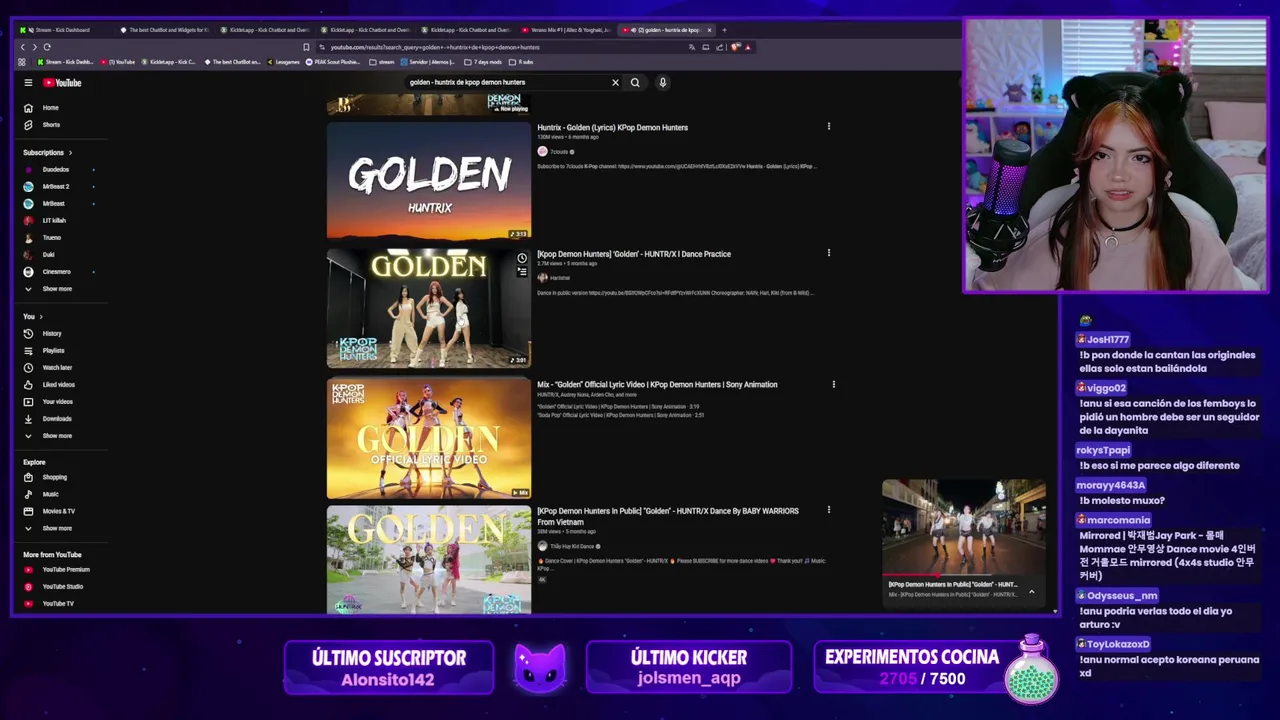This screenshot has height=720, width=1280.
Task: Click the BABY WARRIORS dance cover thumbnail
Action: [x=429, y=559]
